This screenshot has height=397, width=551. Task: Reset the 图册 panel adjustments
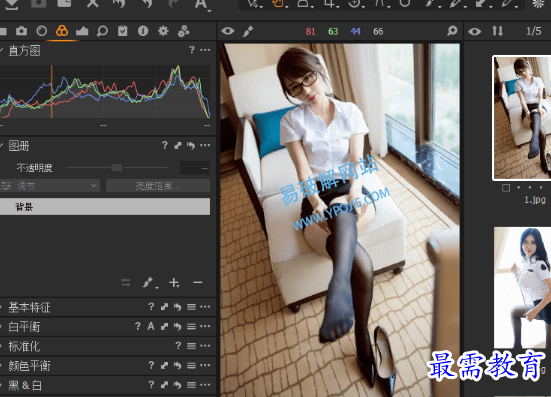click(x=191, y=145)
